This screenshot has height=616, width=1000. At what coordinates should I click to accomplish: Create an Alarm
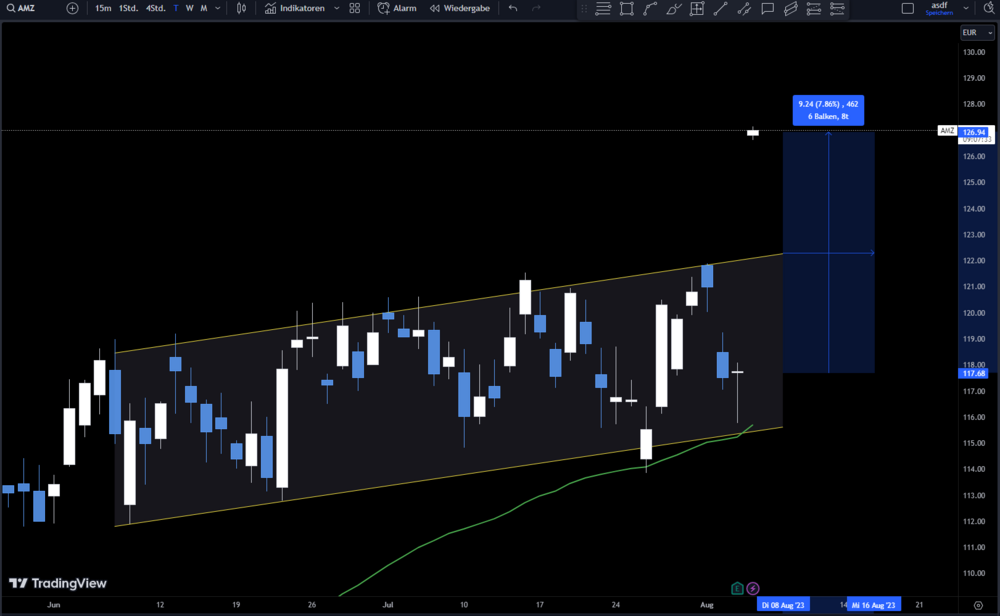(x=397, y=8)
